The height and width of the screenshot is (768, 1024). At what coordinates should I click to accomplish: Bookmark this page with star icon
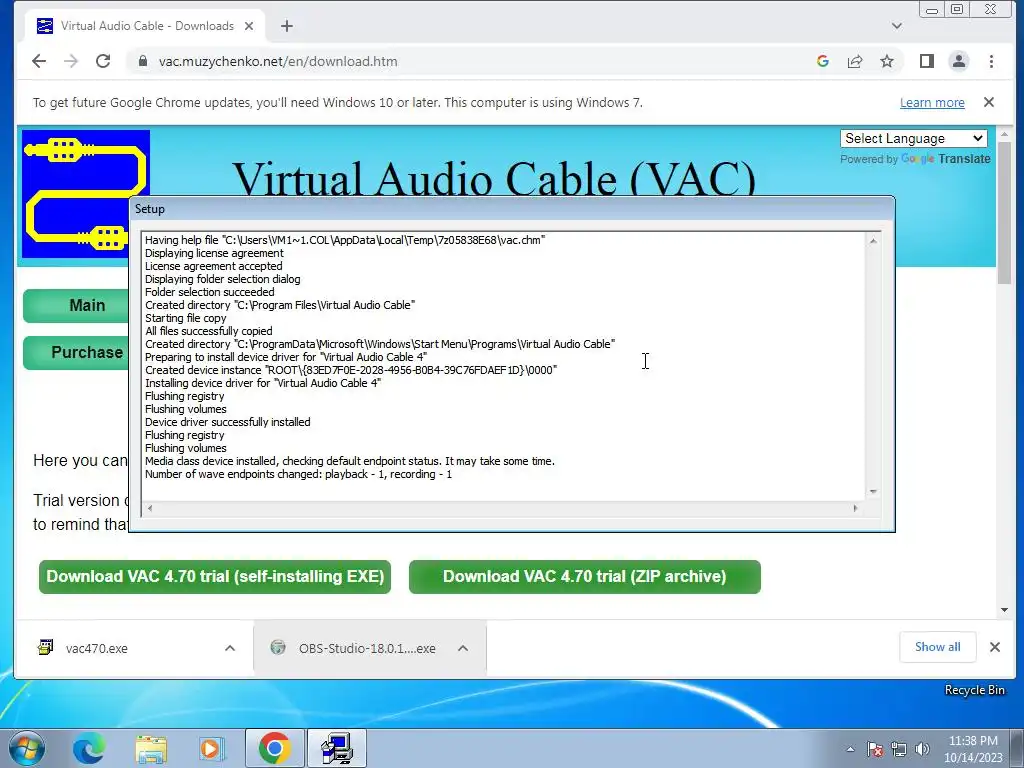pyautogui.click(x=887, y=61)
